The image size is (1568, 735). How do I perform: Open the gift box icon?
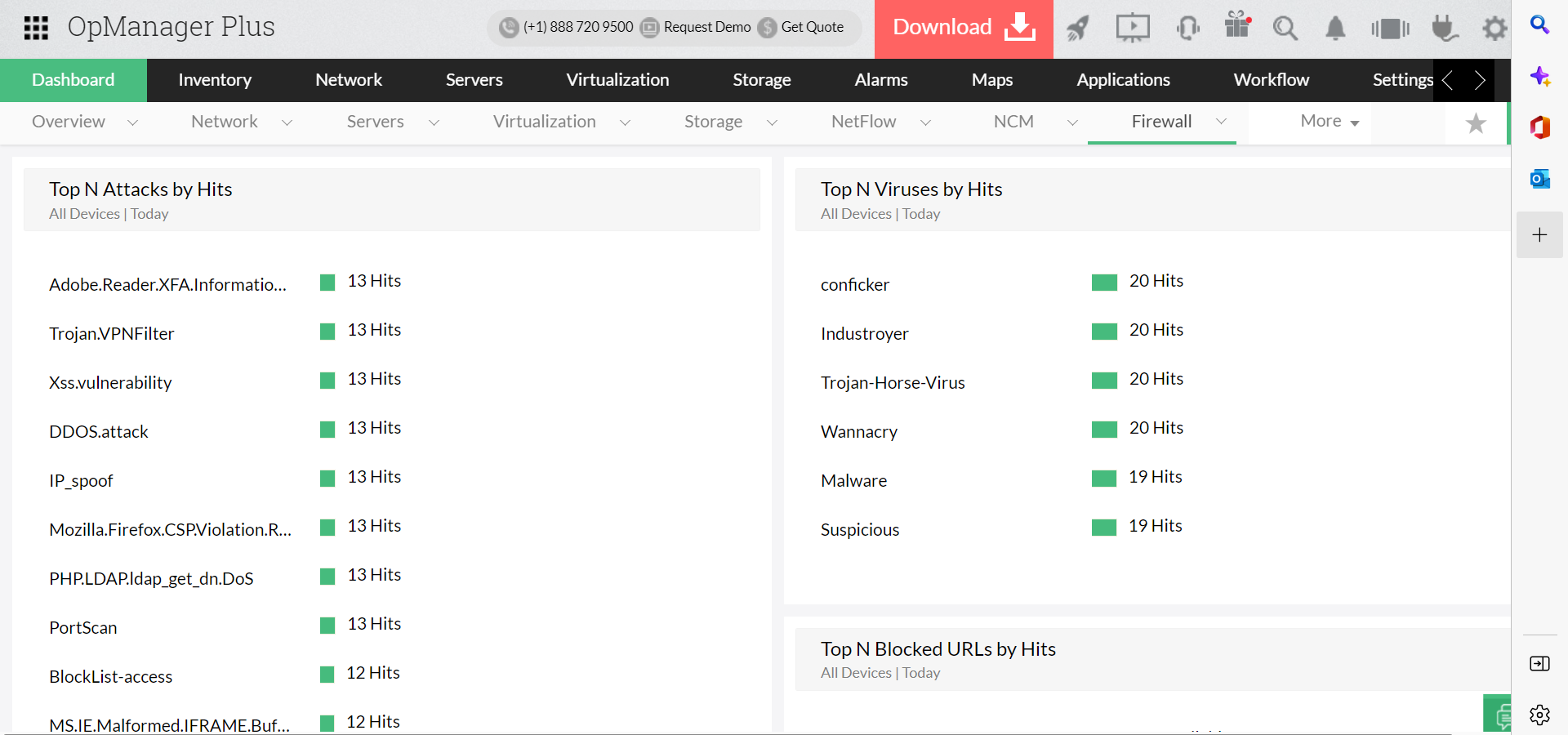point(1238,25)
